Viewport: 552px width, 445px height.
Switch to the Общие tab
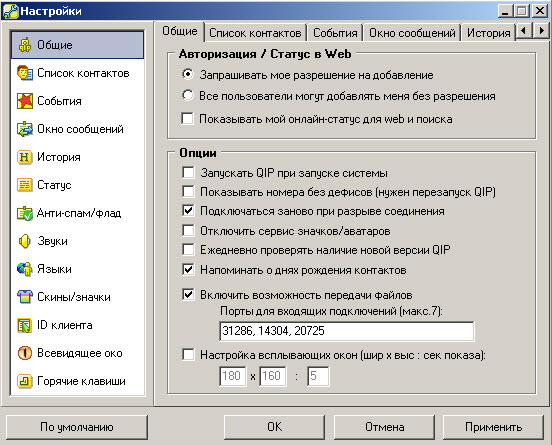180,31
